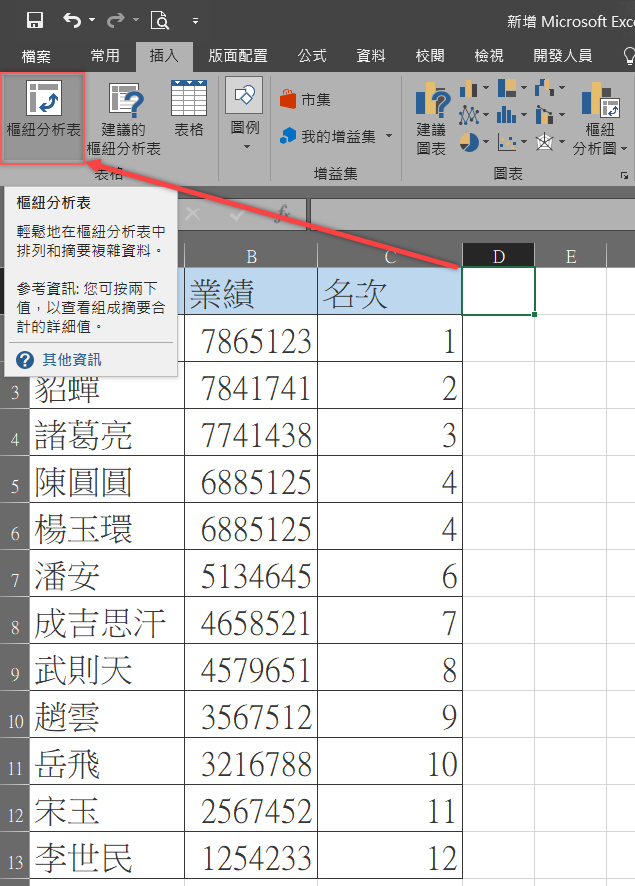Select column E header
The height and width of the screenshot is (886, 635).
(x=571, y=256)
